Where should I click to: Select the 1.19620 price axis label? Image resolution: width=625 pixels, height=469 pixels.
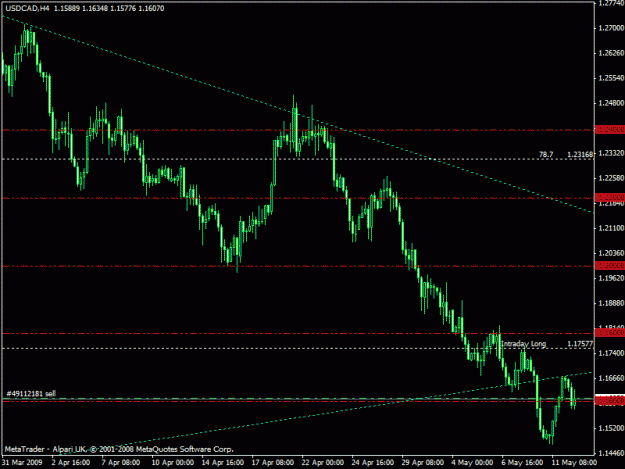611,278
